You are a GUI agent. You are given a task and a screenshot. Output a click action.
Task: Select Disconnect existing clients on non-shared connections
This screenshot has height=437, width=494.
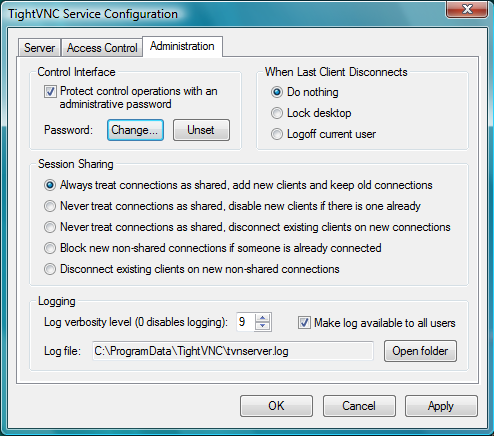coord(50,269)
